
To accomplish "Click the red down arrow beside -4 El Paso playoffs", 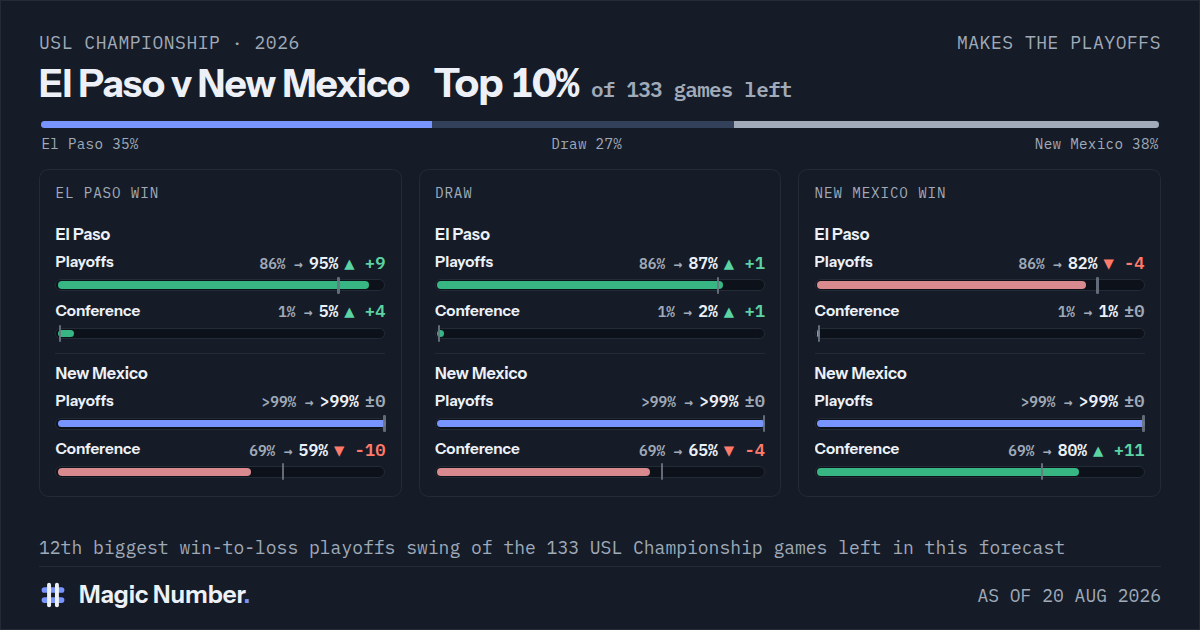I will click(x=1108, y=264).
